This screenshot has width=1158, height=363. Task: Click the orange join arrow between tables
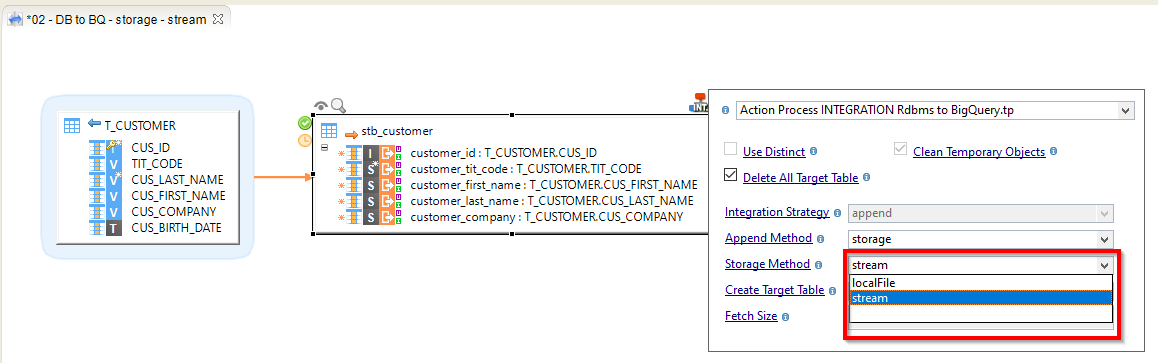(x=284, y=177)
